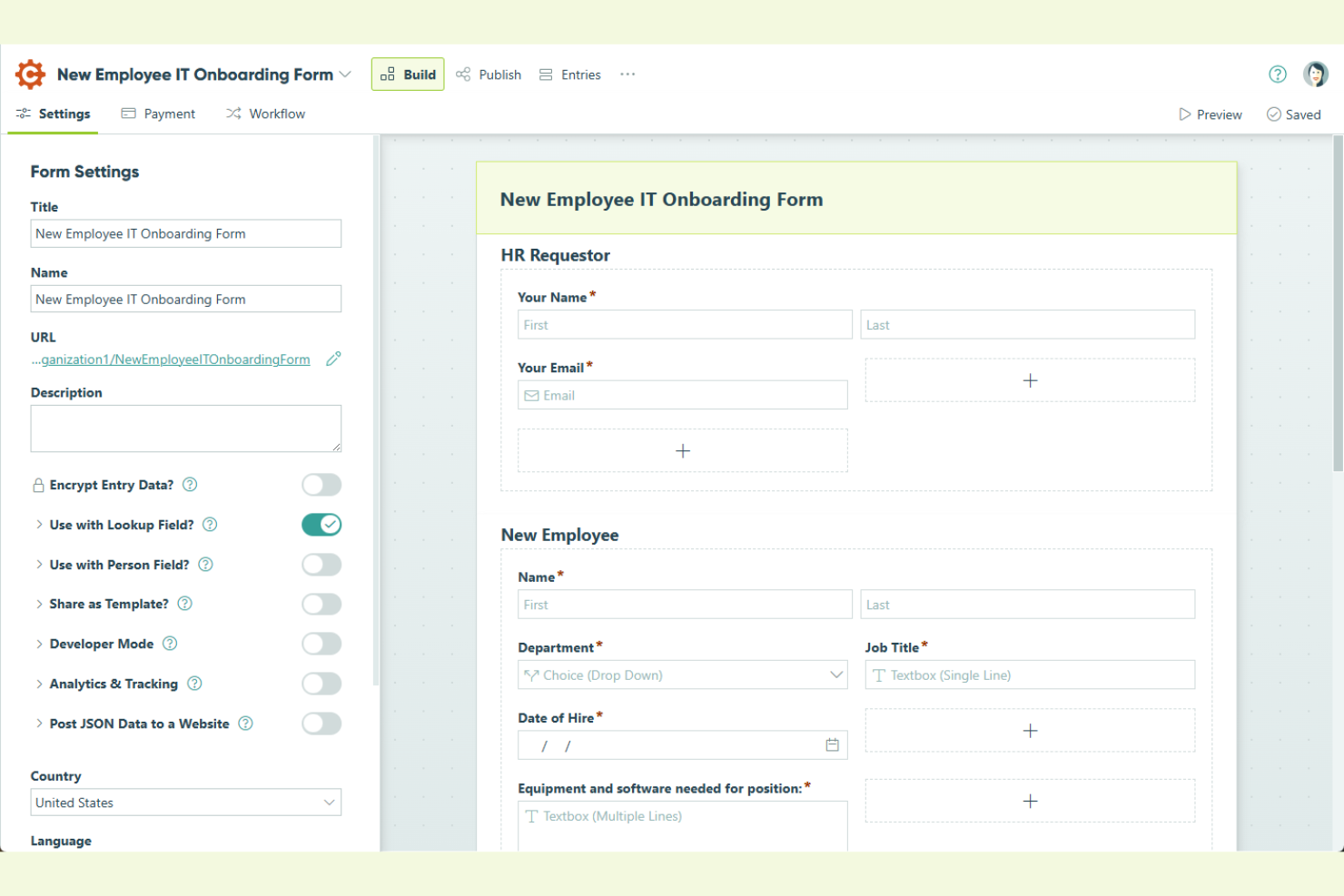Open the form title dropdown in the header
Viewport: 1344px width, 896px height.
[346, 74]
